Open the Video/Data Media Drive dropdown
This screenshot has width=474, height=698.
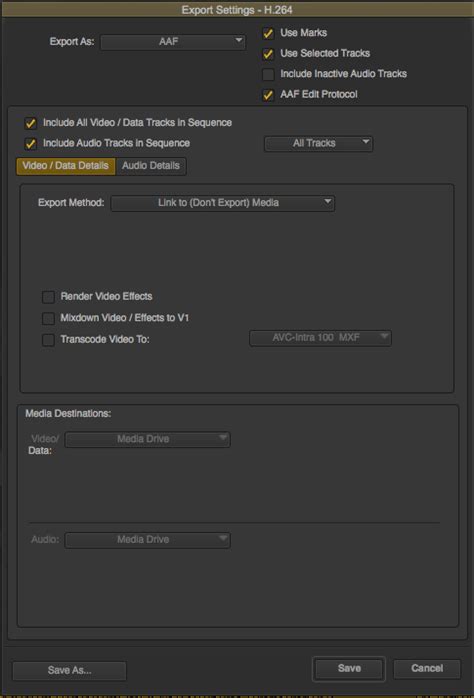point(147,439)
